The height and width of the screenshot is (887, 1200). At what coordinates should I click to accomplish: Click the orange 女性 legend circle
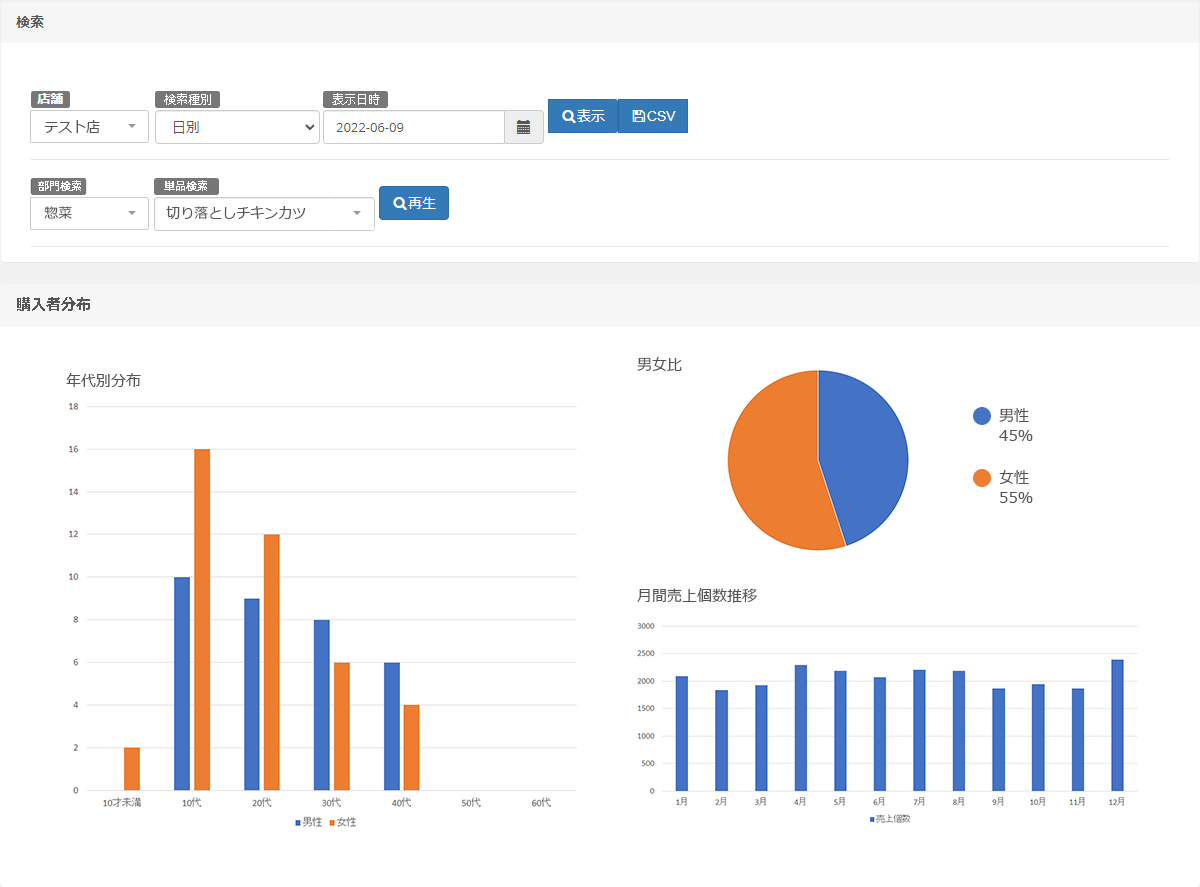(982, 478)
